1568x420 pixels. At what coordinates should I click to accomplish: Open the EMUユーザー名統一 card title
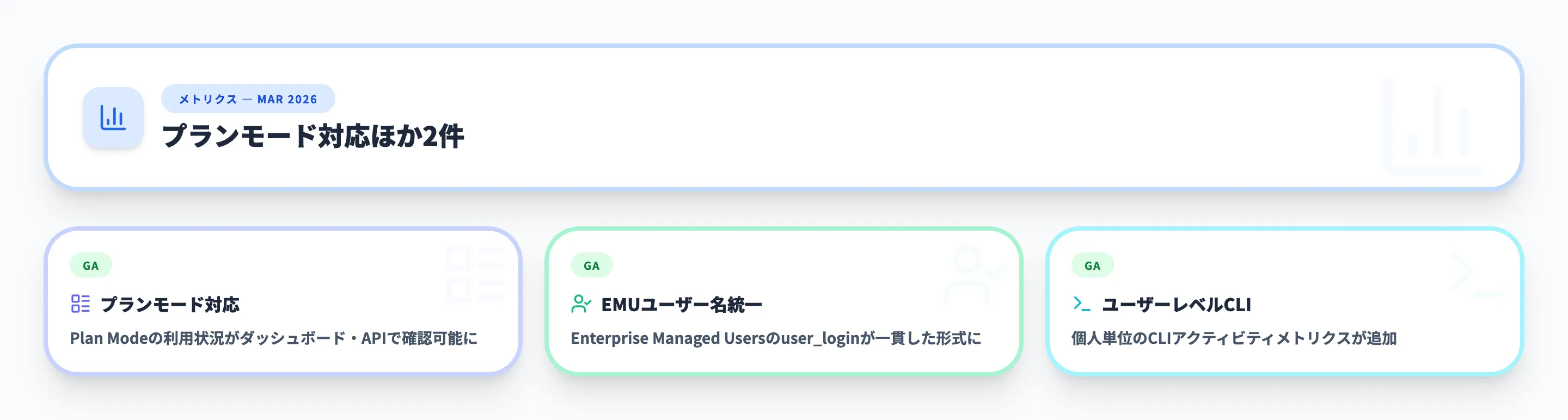[681, 305]
